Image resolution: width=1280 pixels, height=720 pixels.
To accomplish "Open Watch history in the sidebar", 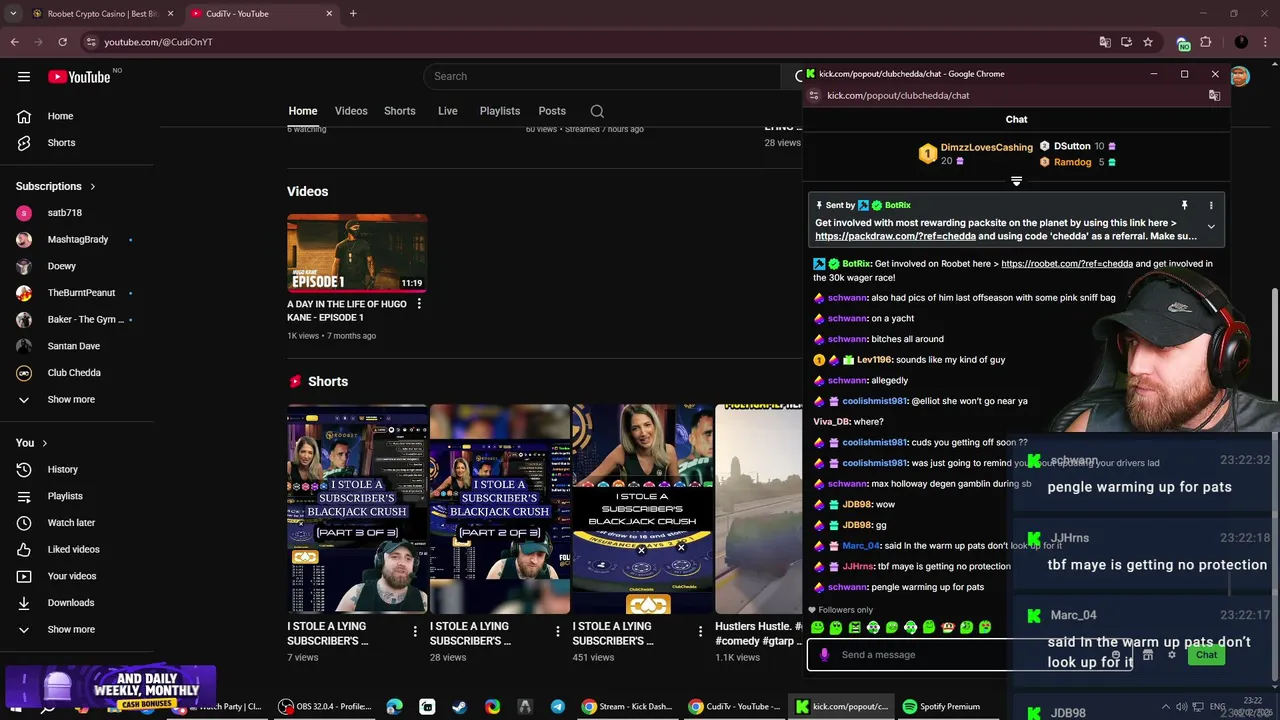I will coord(62,469).
